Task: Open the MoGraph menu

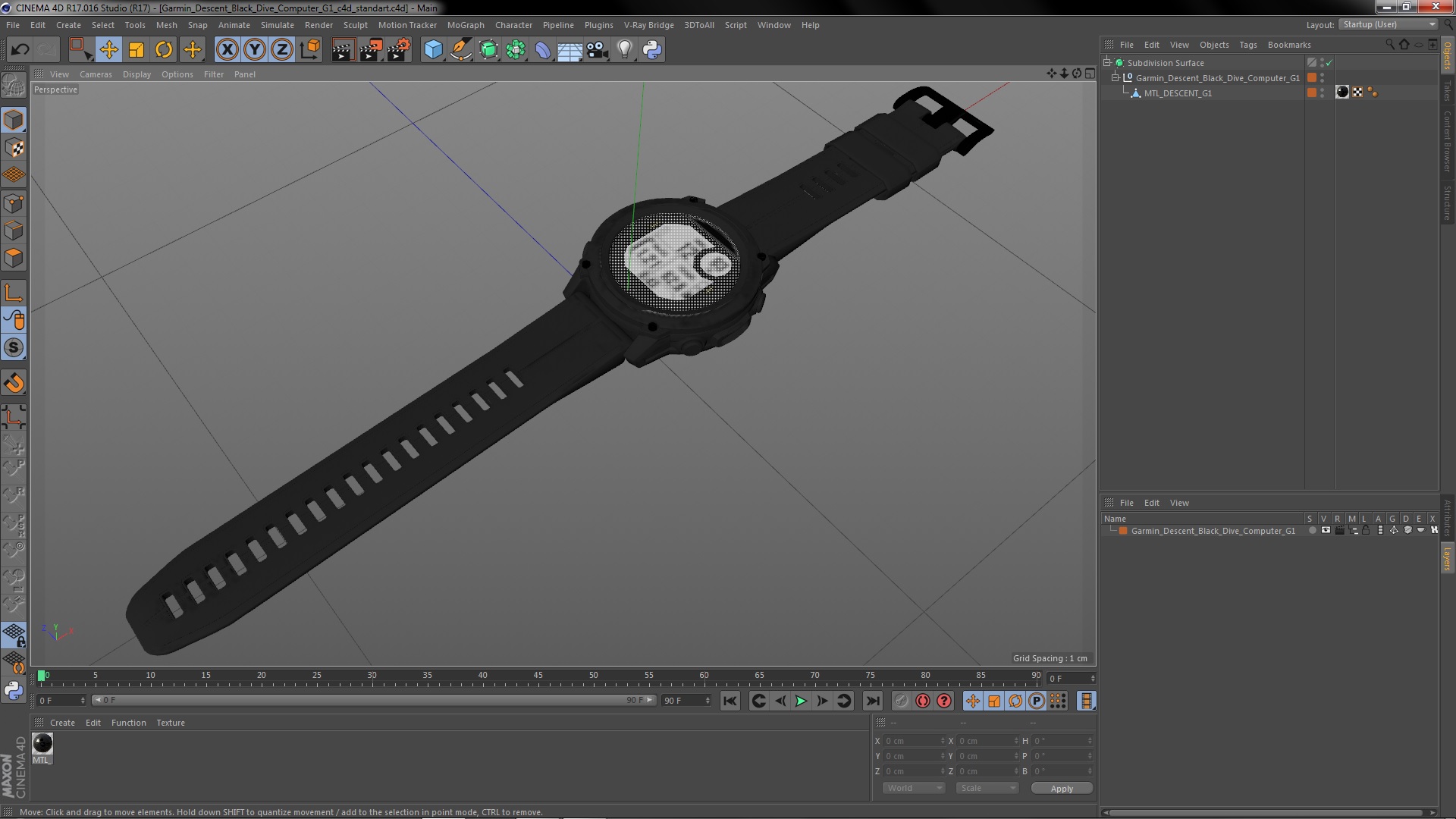Action: click(x=464, y=24)
